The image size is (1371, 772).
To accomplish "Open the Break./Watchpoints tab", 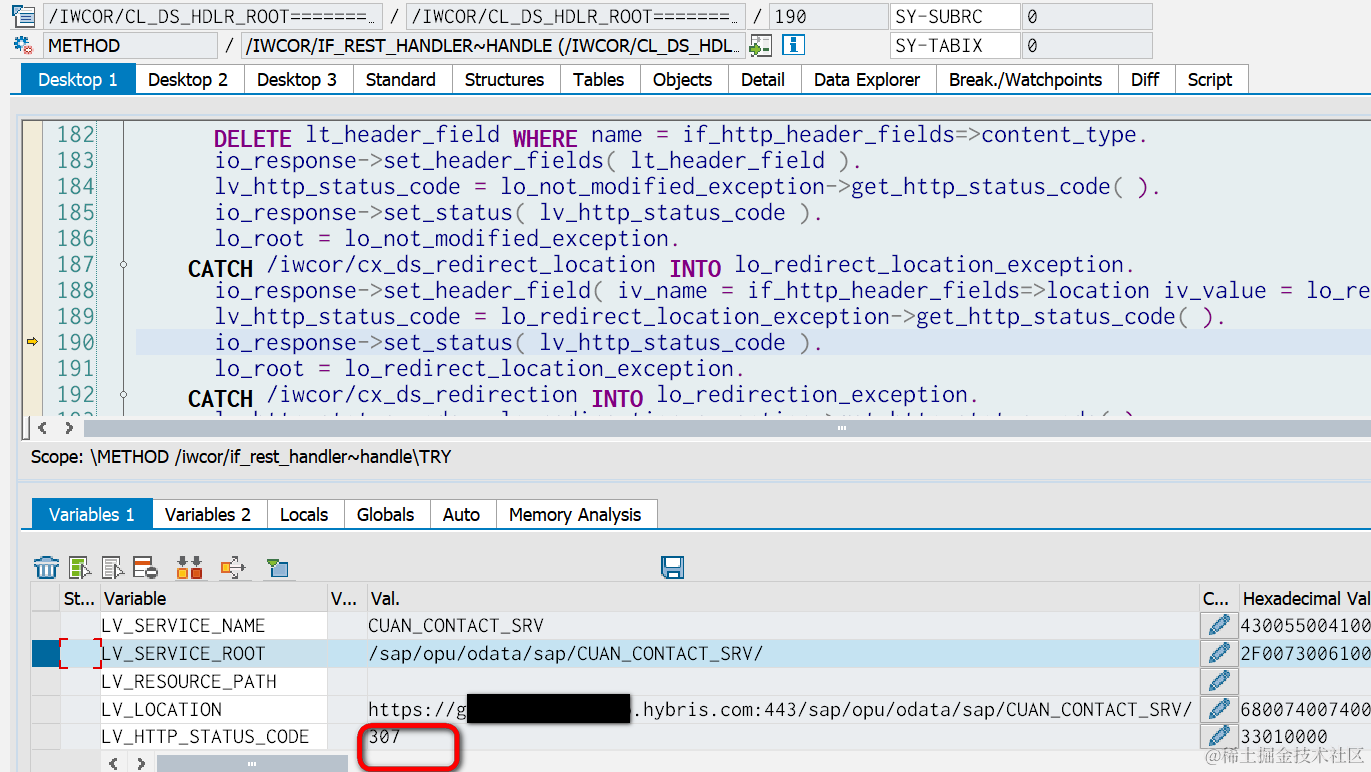I will [x=1026, y=79].
